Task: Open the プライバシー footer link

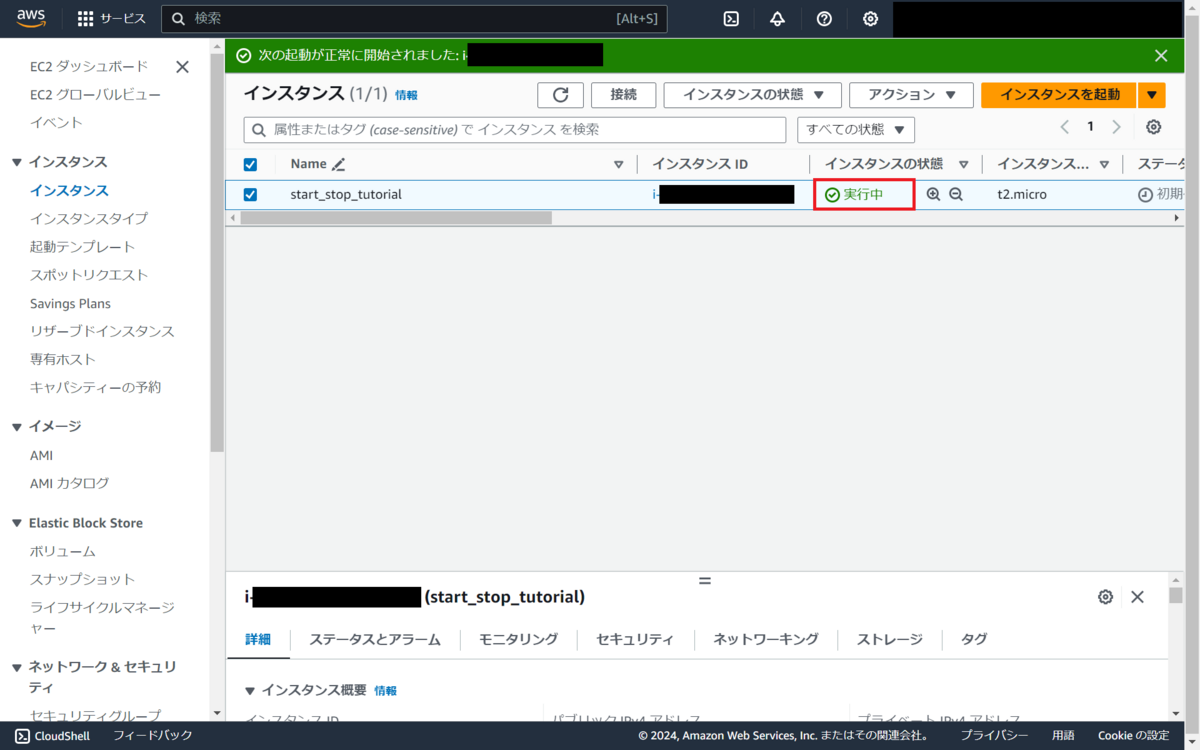Action: click(x=994, y=736)
